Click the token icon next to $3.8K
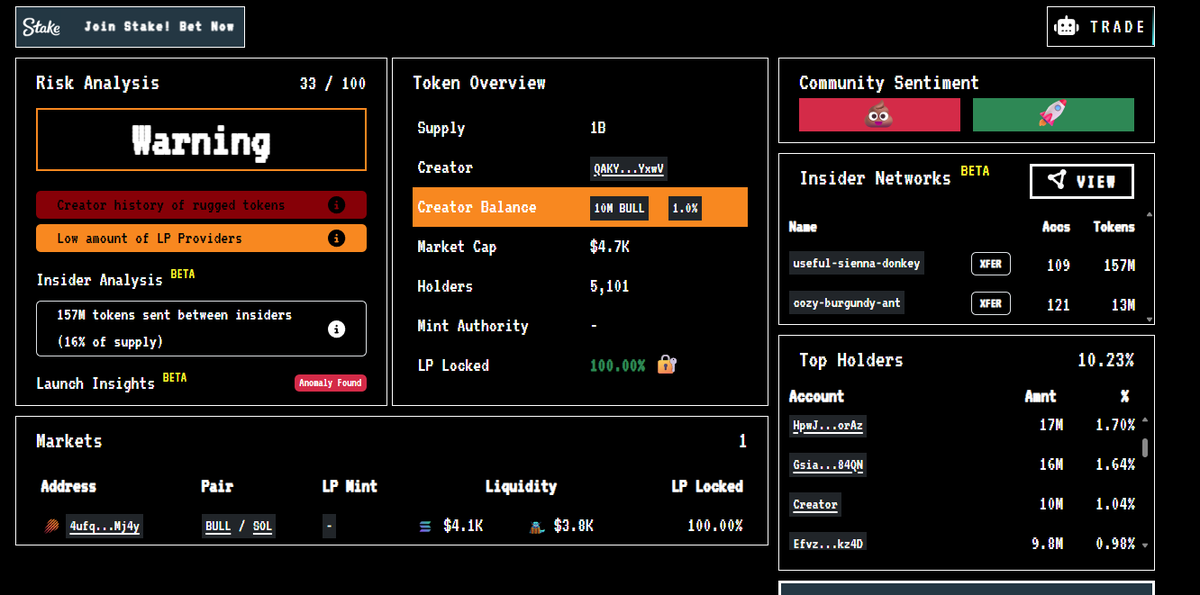This screenshot has height=595, width=1200. [x=537, y=526]
